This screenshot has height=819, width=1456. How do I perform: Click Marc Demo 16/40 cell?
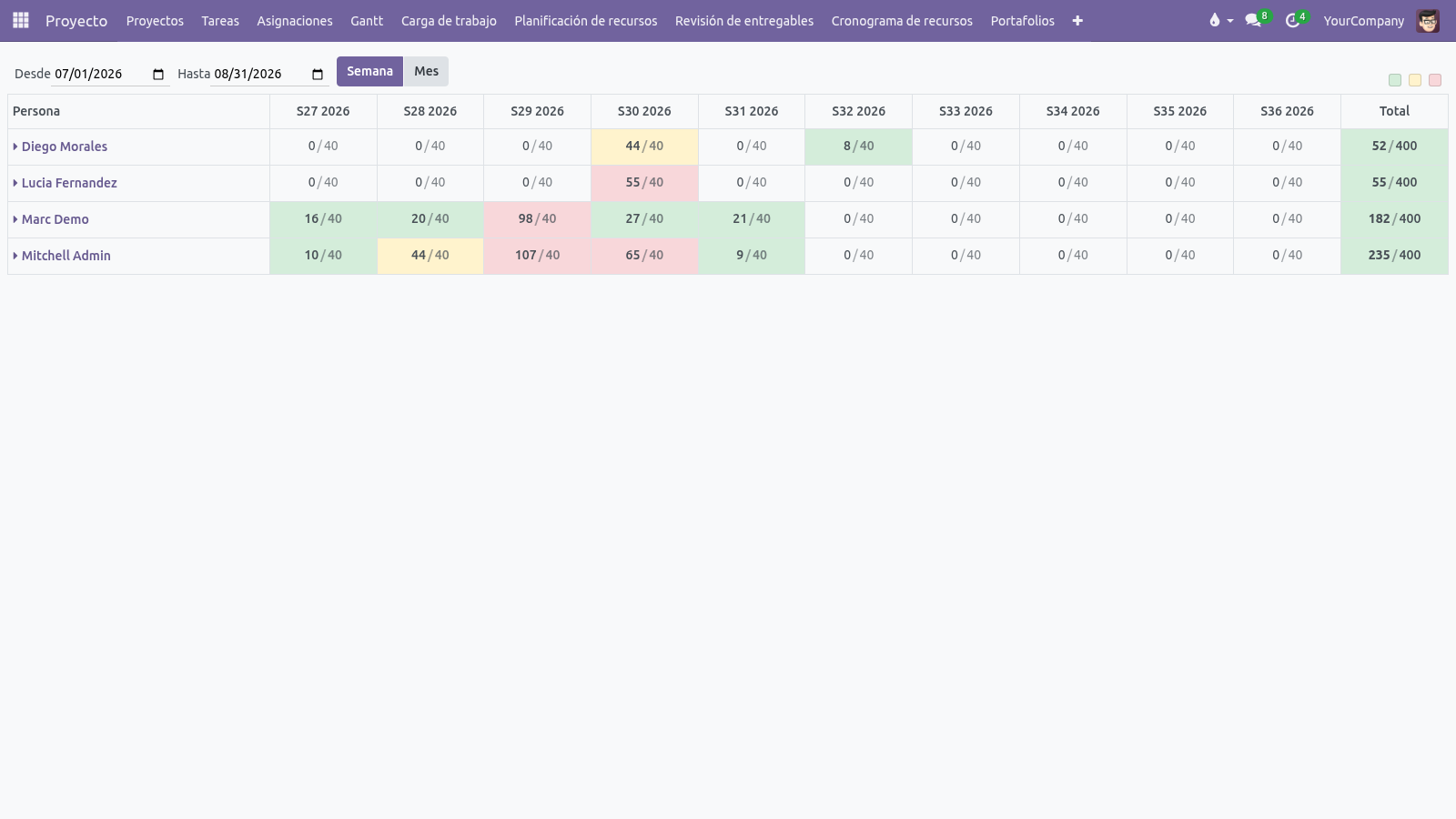(x=323, y=219)
